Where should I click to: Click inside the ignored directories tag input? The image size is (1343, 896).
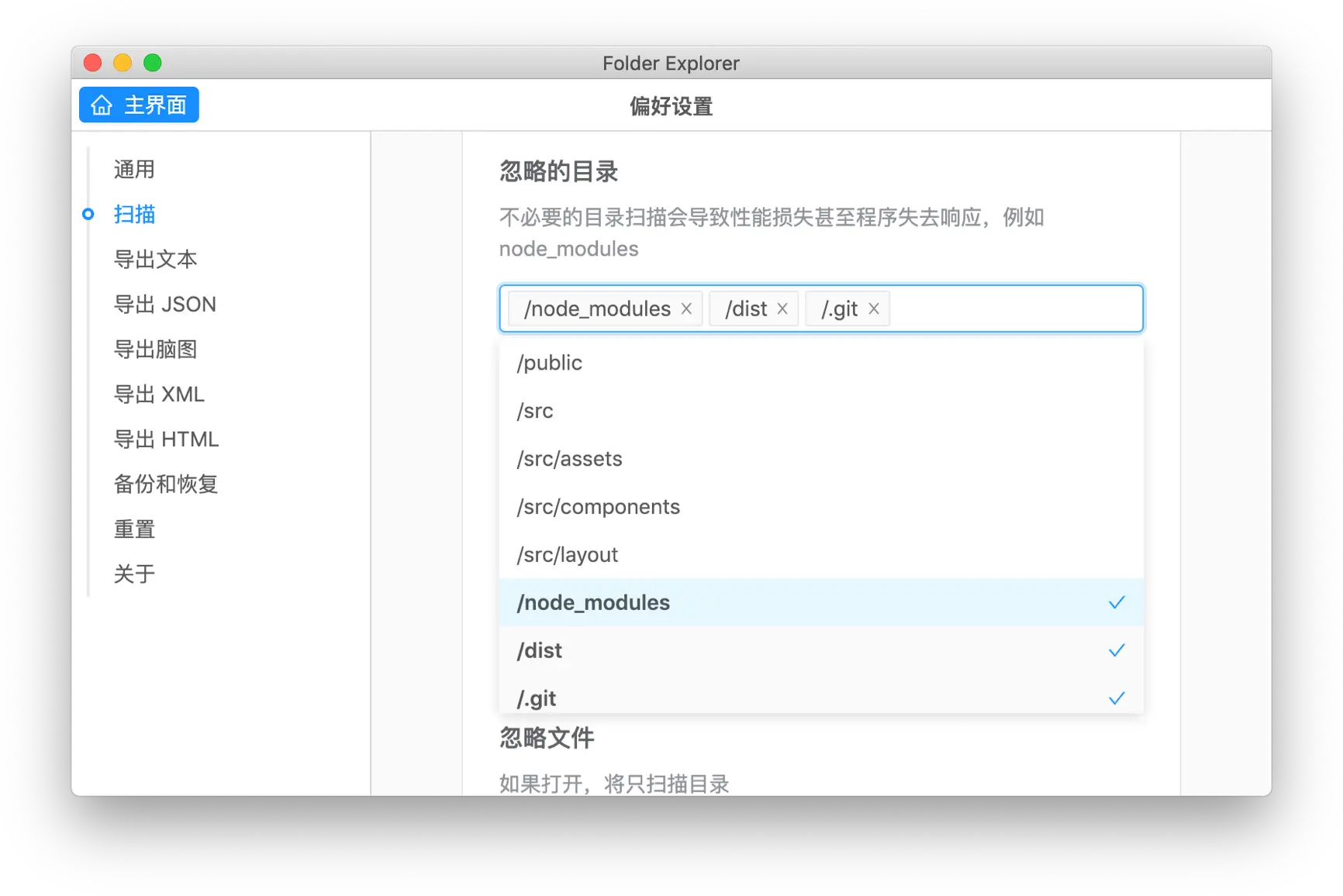pyautogui.click(x=1016, y=308)
